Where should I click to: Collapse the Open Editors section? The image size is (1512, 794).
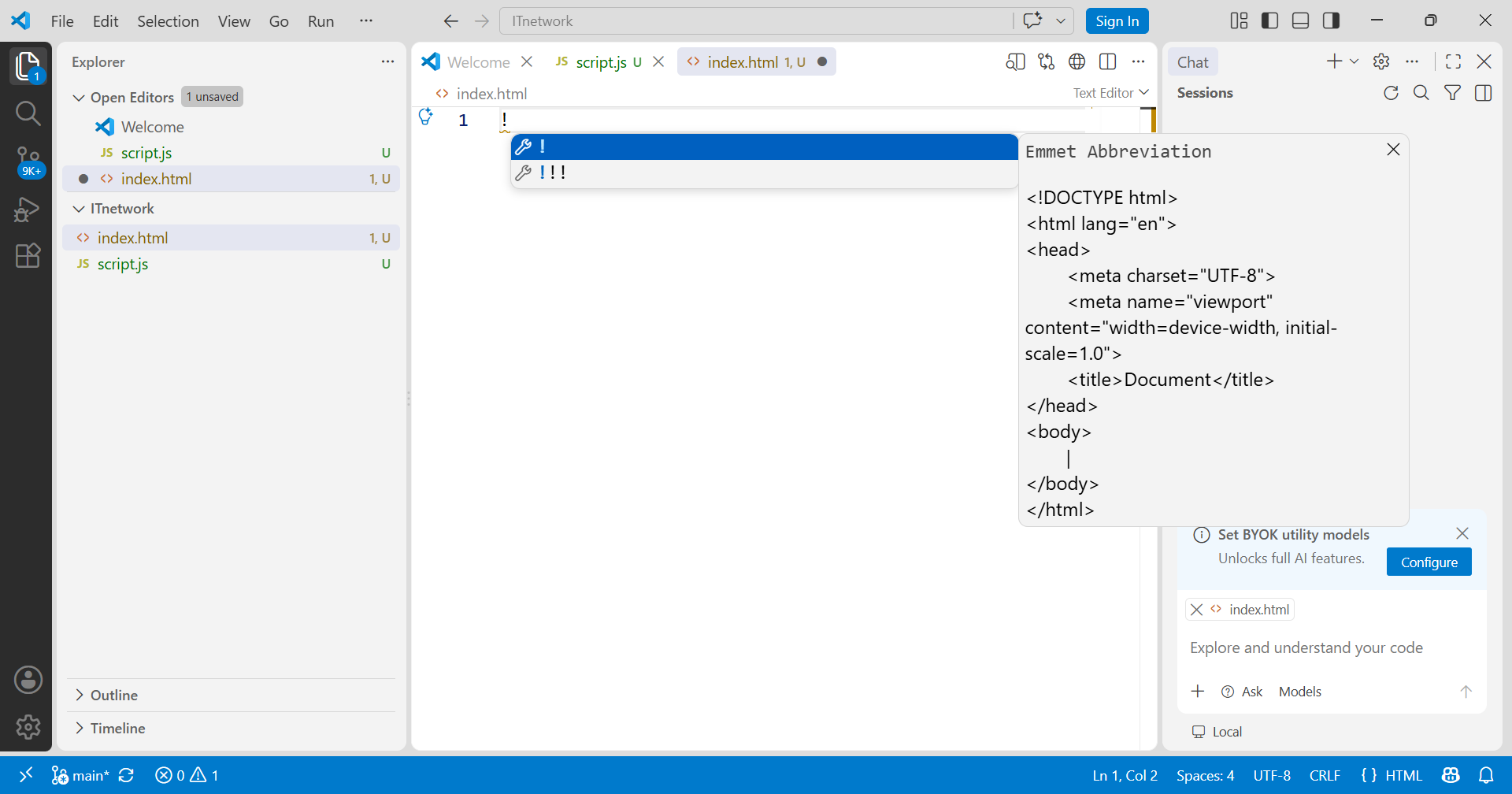pyautogui.click(x=79, y=98)
